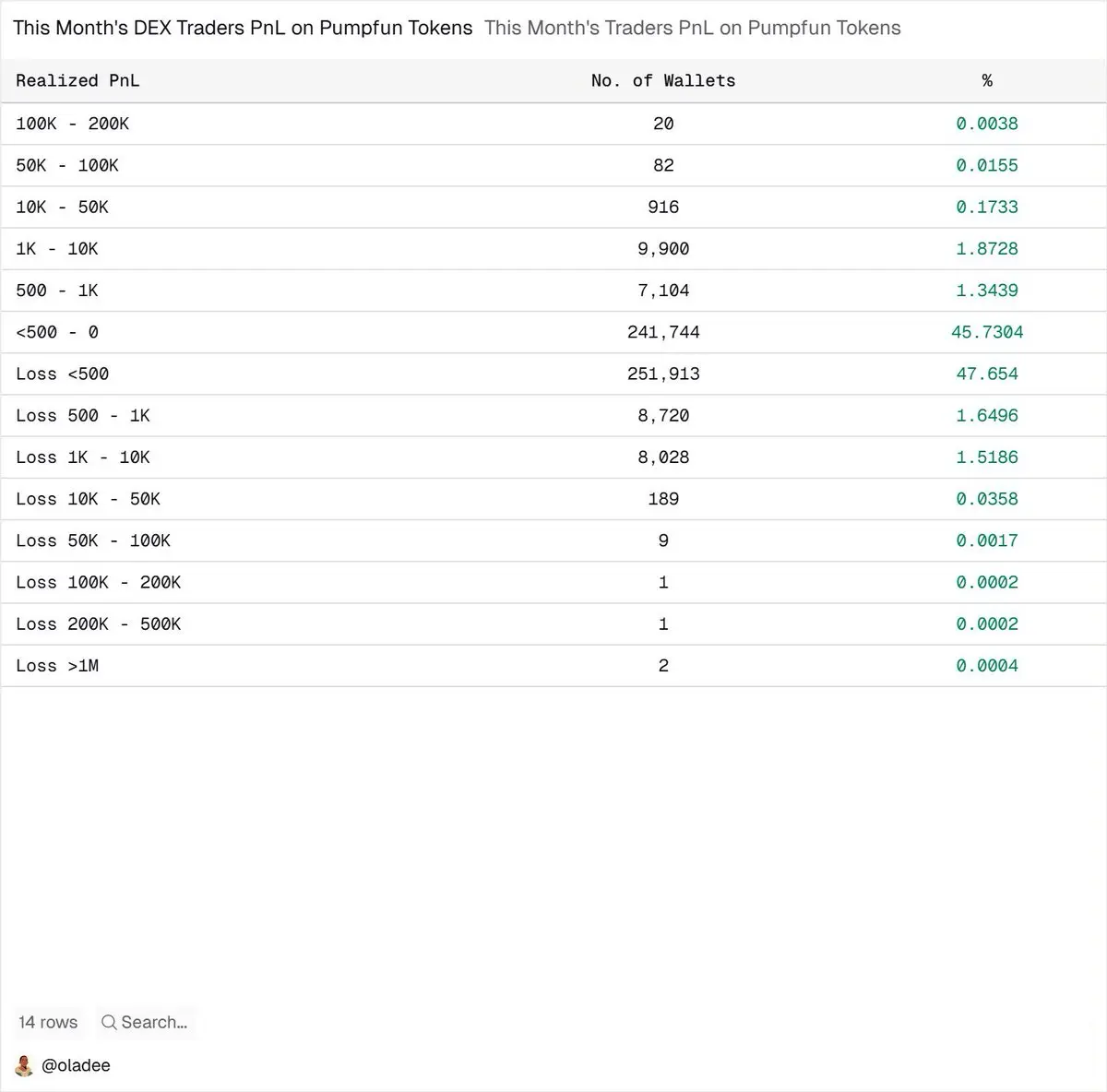Image resolution: width=1107 pixels, height=1092 pixels.
Task: Click the grey subtitle 'This Month's Traders PnL'
Action: pyautogui.click(x=692, y=29)
